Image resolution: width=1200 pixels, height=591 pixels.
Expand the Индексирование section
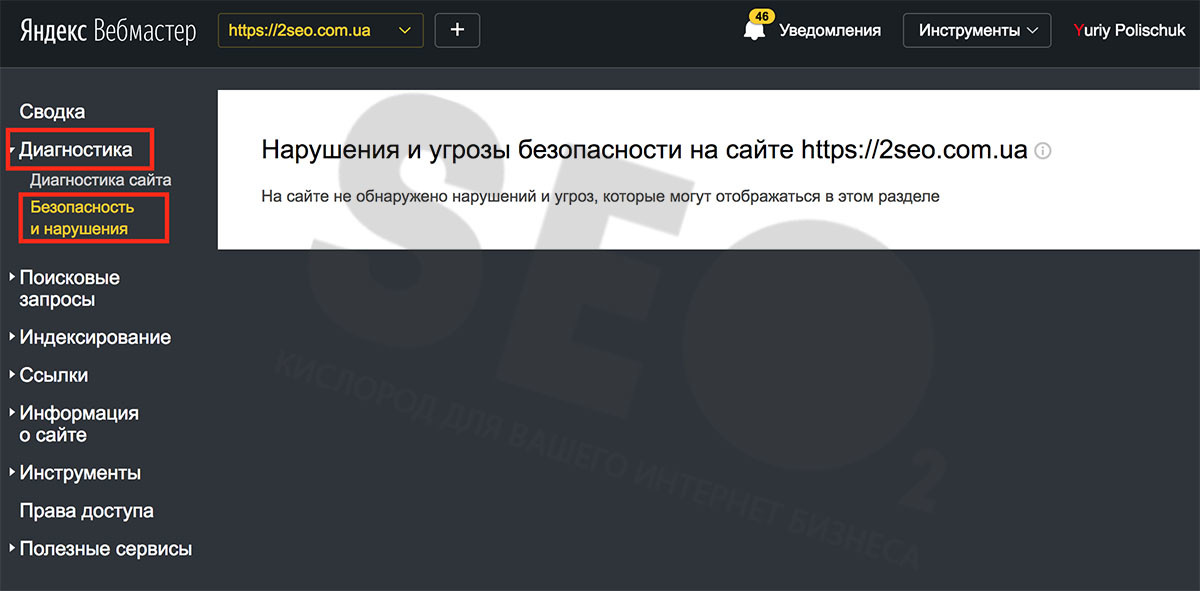[94, 337]
